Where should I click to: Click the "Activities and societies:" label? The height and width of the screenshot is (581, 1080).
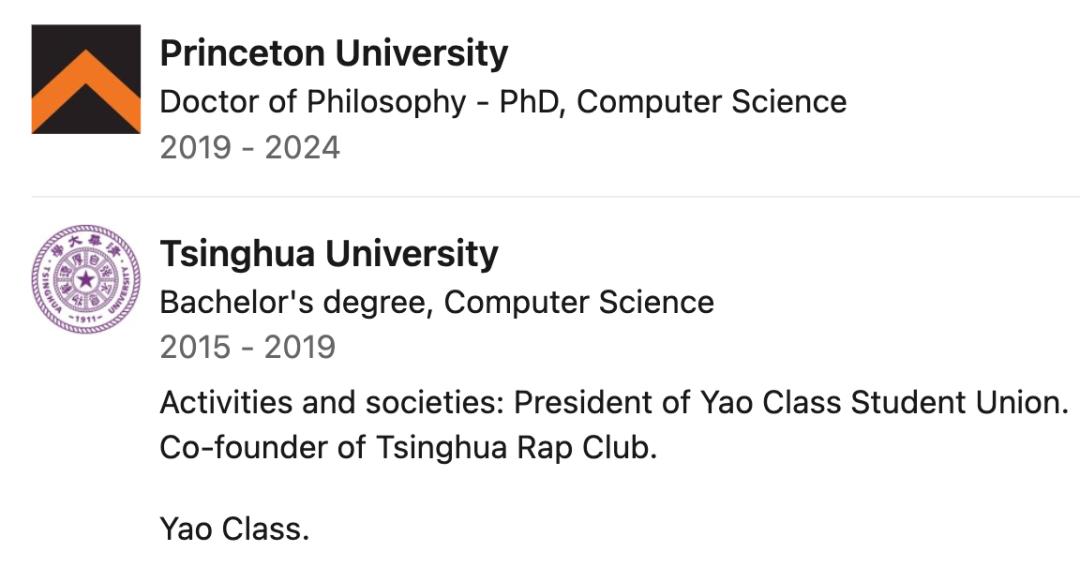click(x=332, y=402)
